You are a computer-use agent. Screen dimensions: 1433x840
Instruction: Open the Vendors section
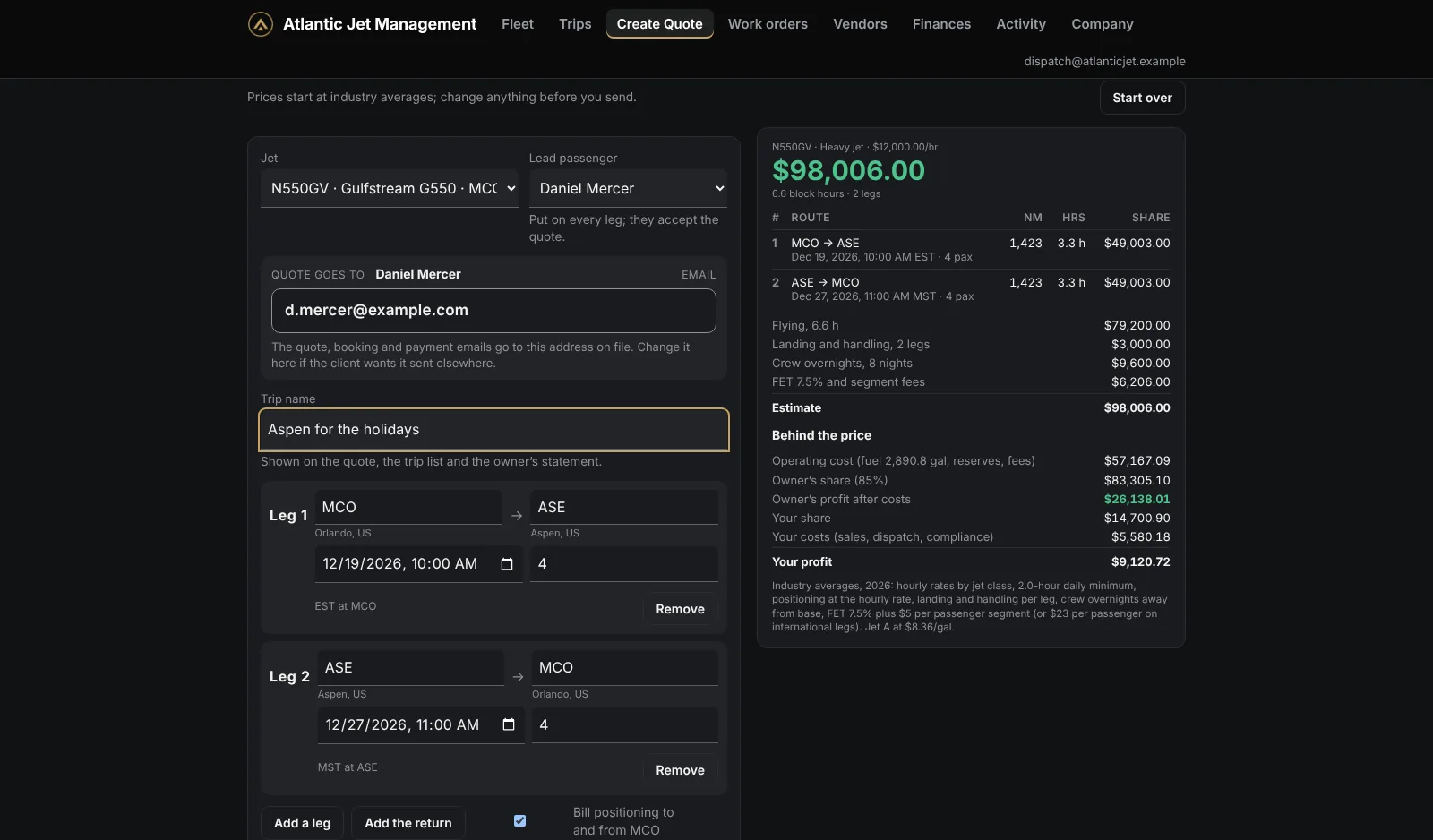point(860,24)
